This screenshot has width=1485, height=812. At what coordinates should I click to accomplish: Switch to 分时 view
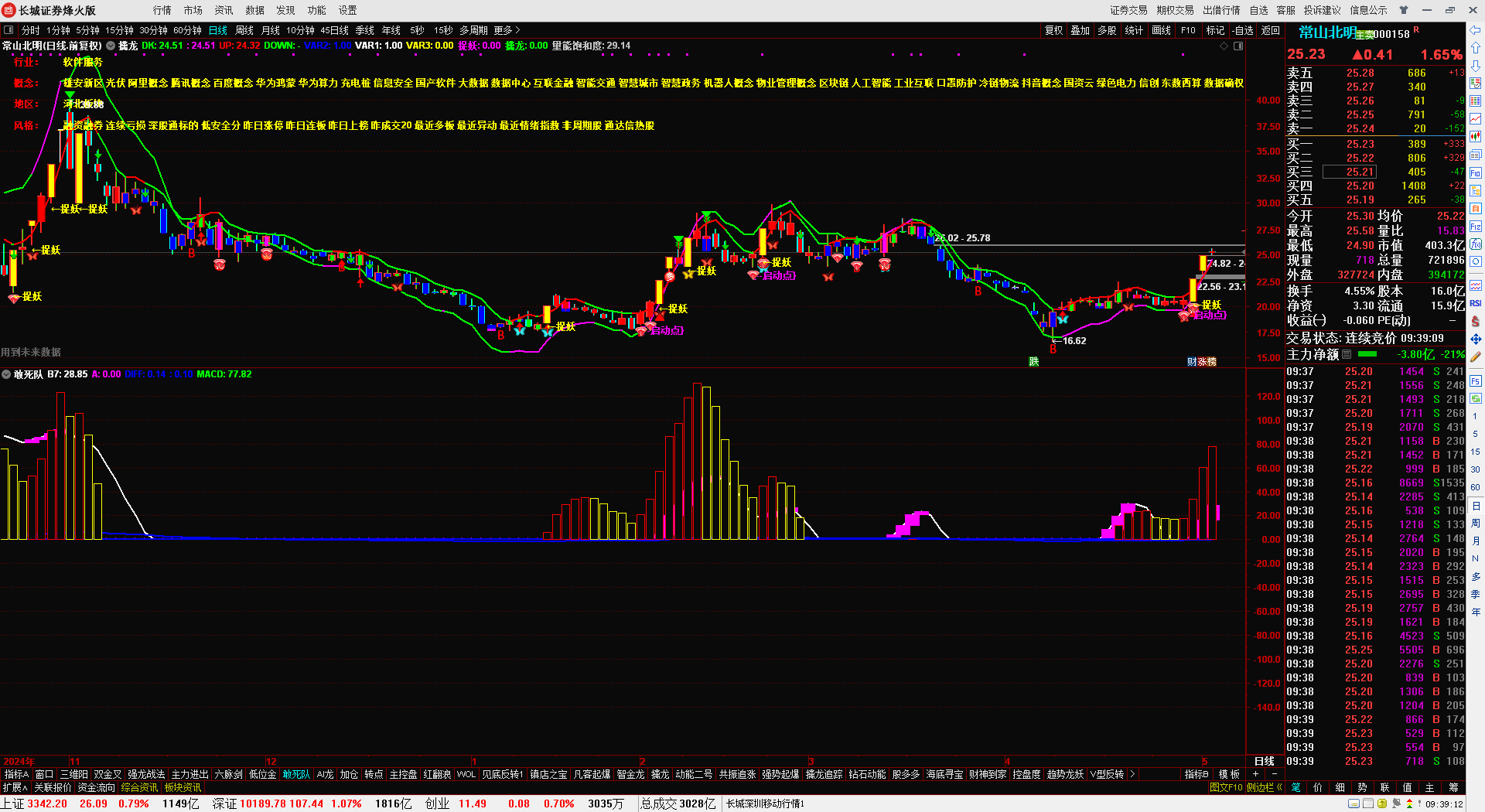[x=30, y=30]
